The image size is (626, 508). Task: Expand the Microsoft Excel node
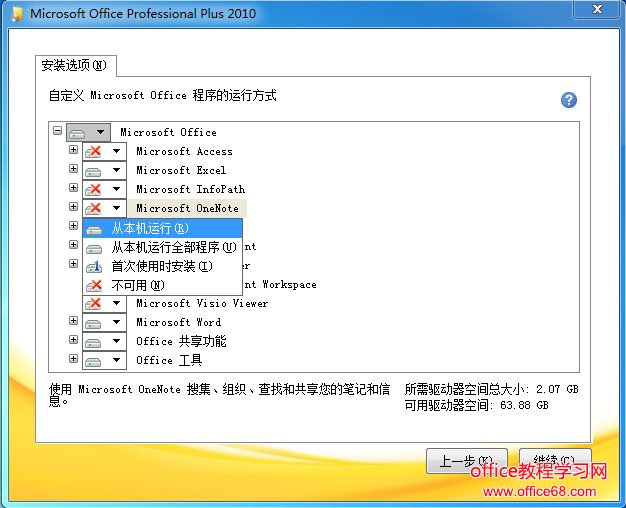coord(73,169)
